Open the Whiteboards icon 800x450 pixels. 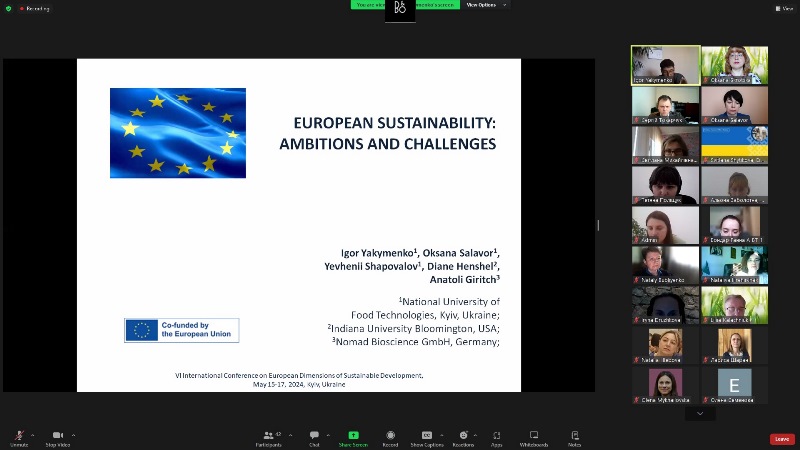click(534, 435)
